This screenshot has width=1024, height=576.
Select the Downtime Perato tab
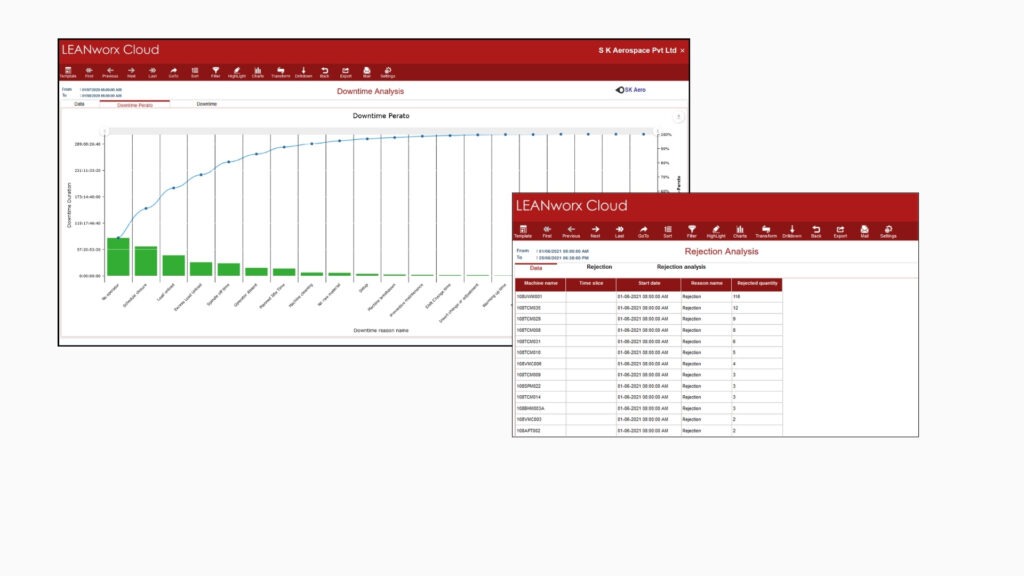click(135, 104)
